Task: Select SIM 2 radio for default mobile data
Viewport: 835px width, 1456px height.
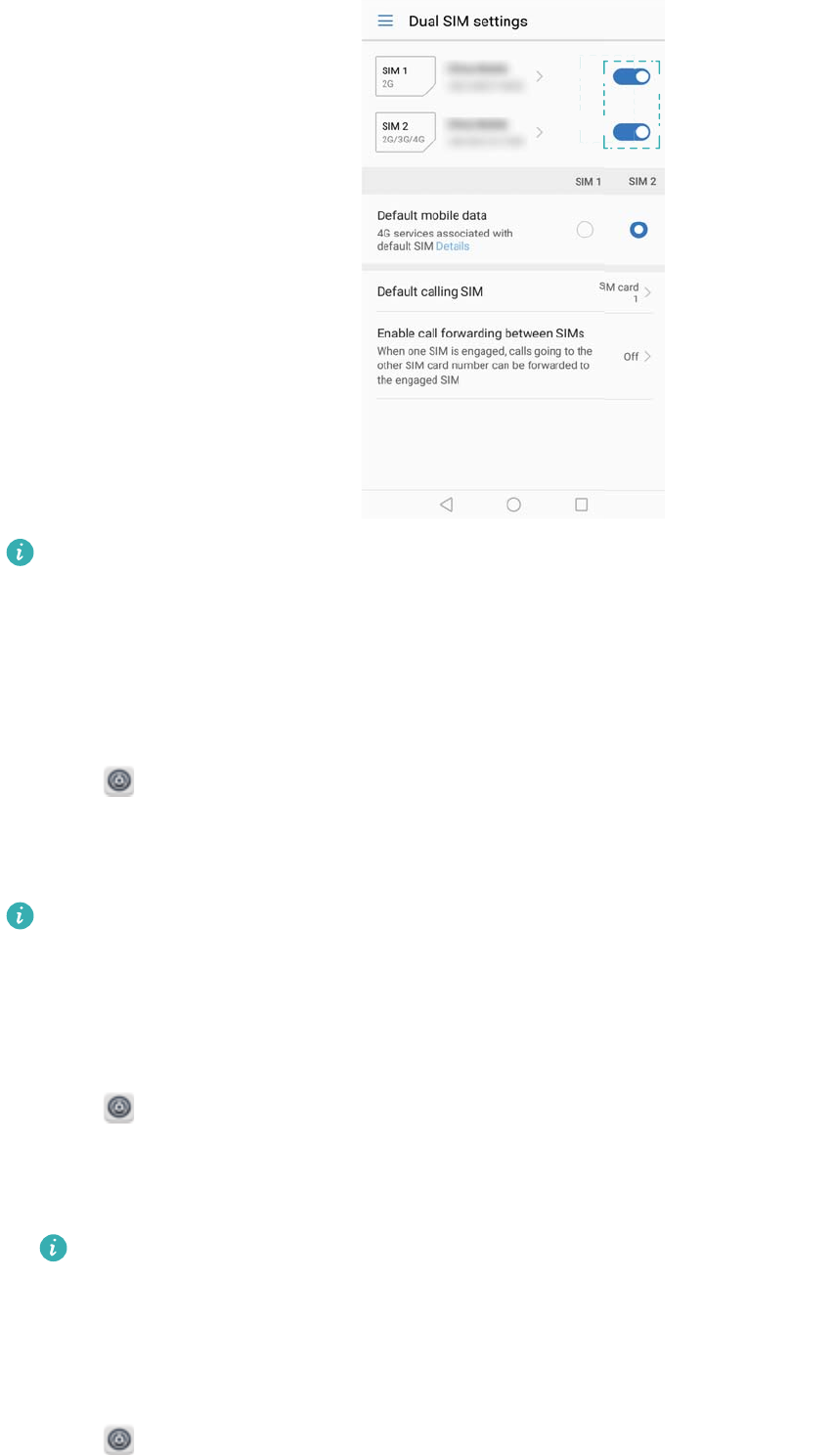Action: coord(638,230)
